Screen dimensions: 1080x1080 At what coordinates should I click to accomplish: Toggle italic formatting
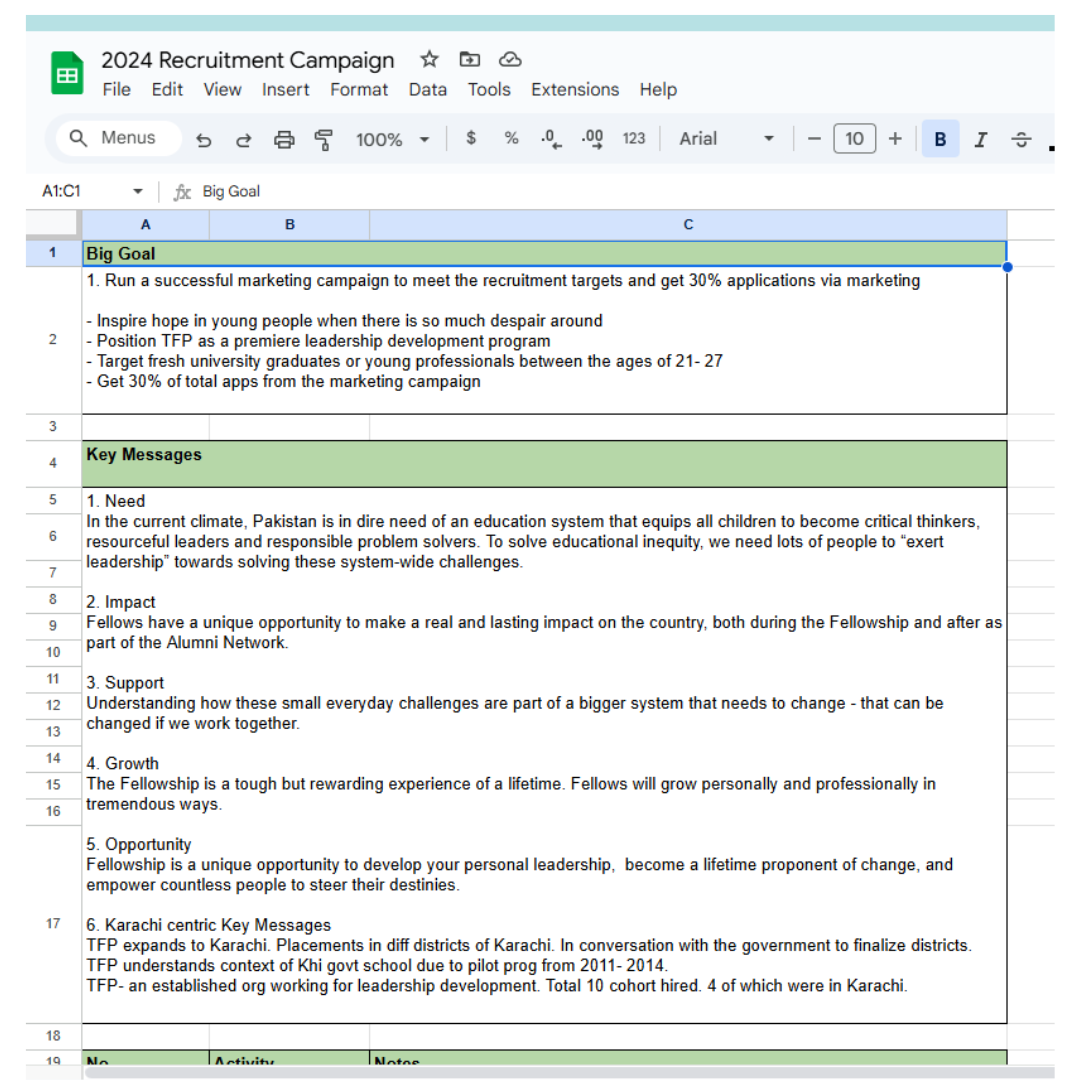(x=981, y=140)
